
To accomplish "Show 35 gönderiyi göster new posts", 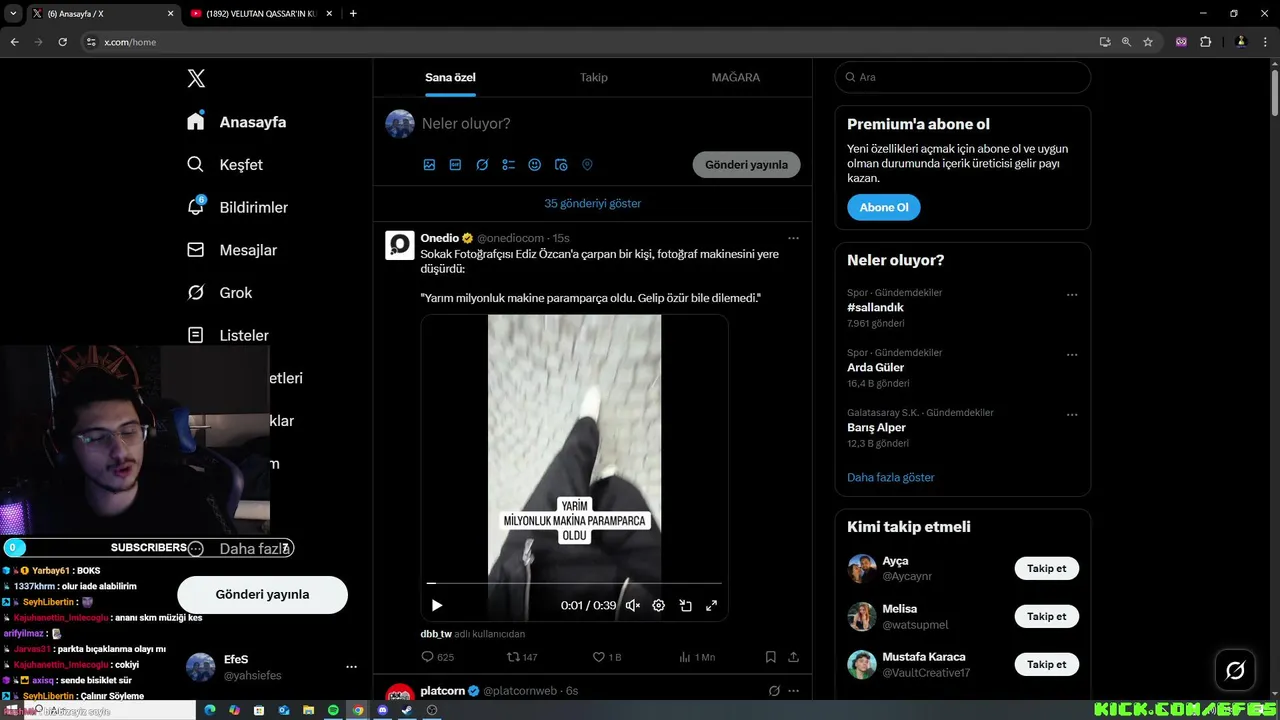I will coord(593,203).
